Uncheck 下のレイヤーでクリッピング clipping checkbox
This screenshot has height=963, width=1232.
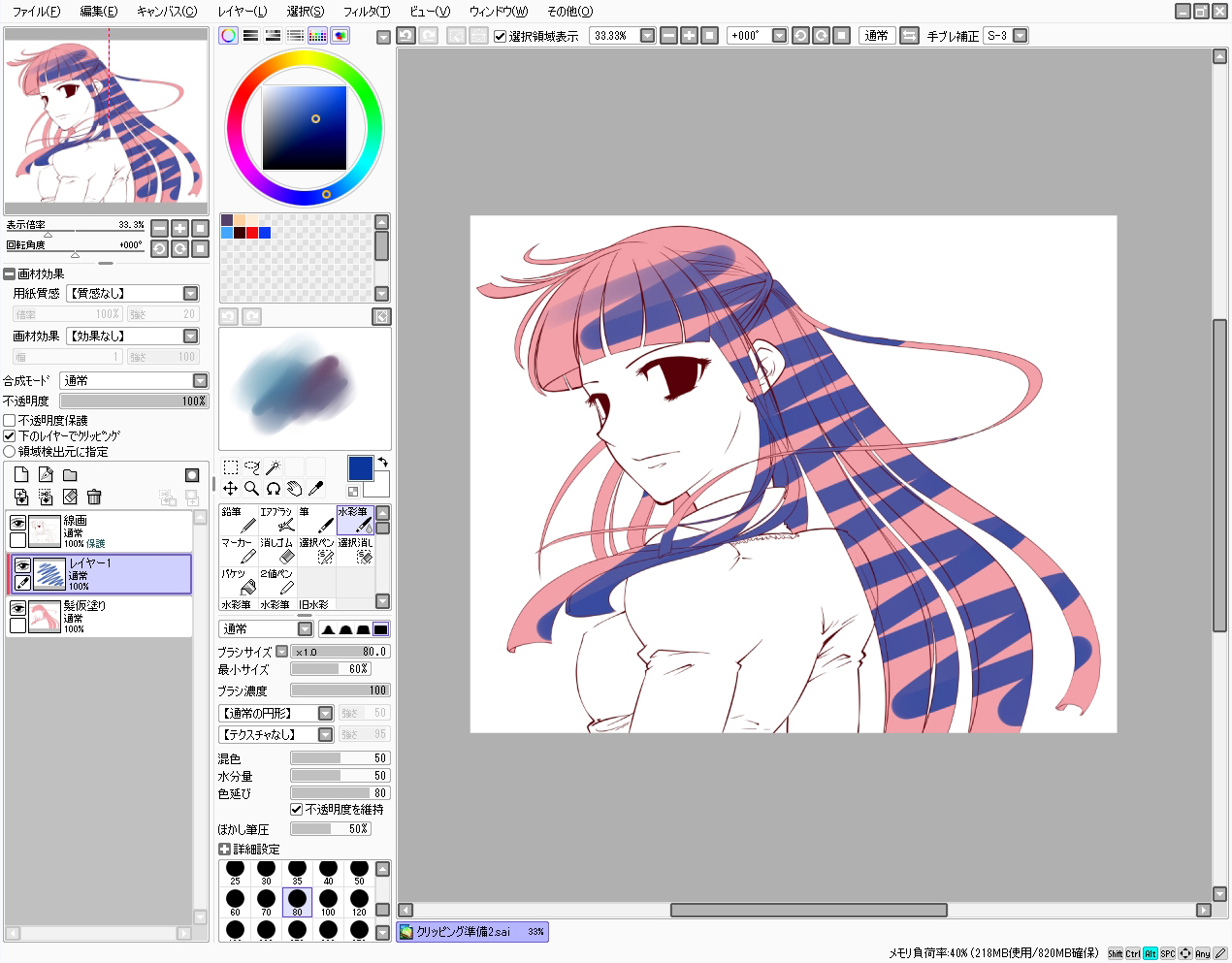(x=9, y=435)
